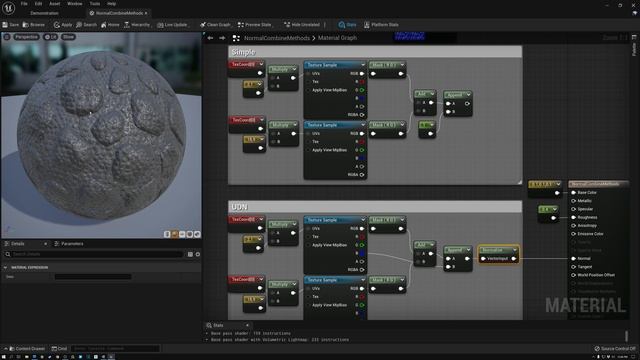Collapse the constant vector node feeding Base Color
The width and height of the screenshot is (640, 360).
[558, 184]
